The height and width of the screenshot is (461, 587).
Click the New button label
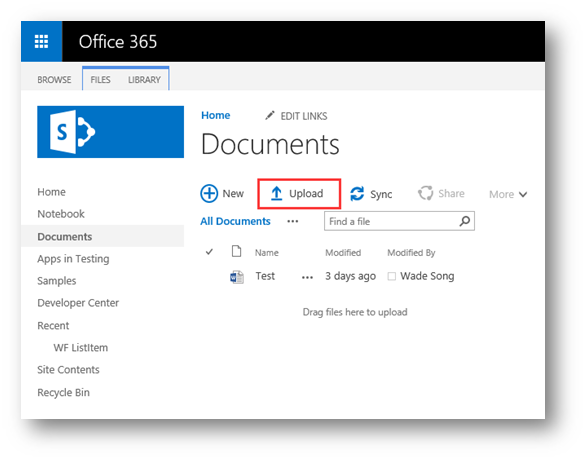tap(233, 194)
